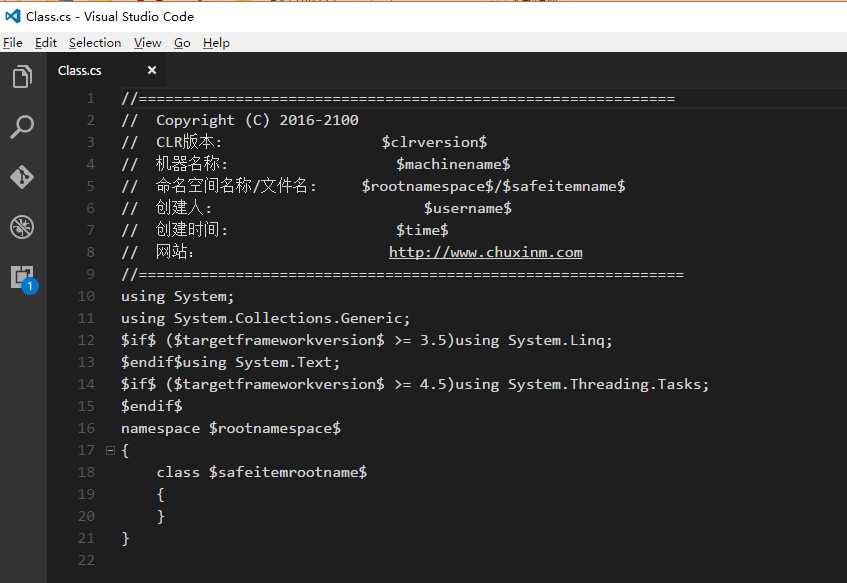Click the closing brace on line 21

point(125,538)
